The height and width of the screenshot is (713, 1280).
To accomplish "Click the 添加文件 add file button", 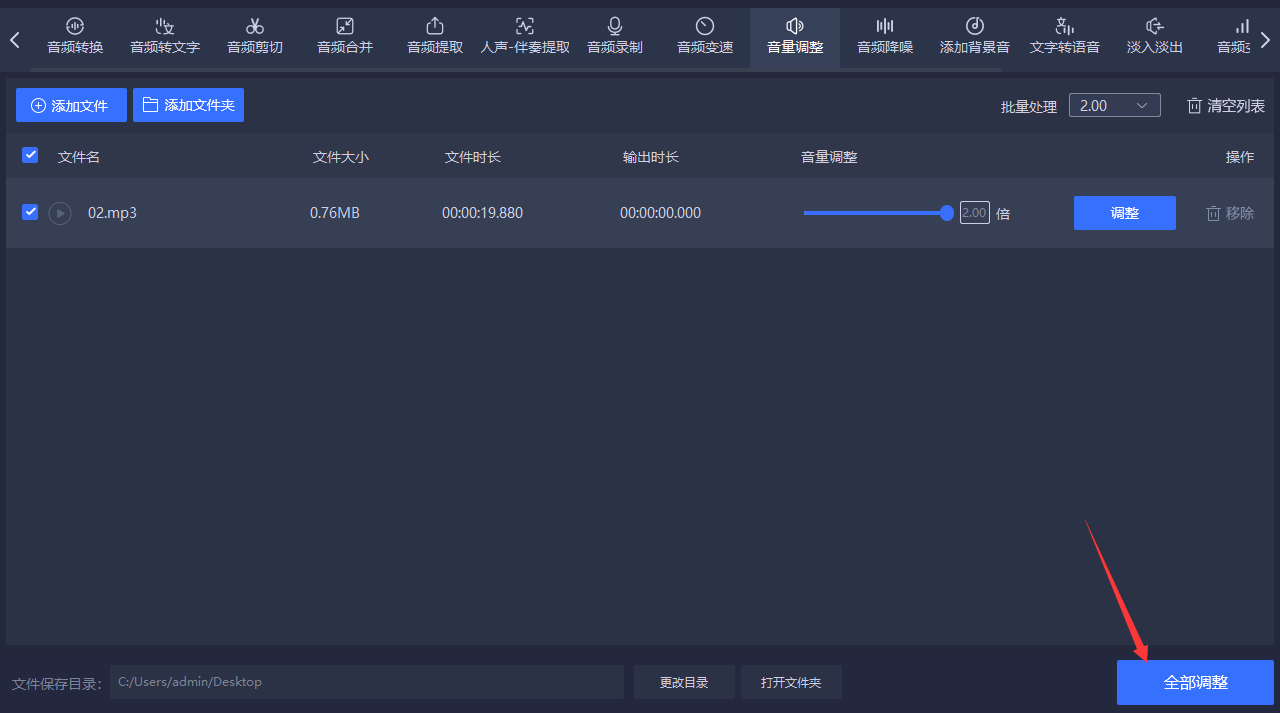I will (71, 105).
